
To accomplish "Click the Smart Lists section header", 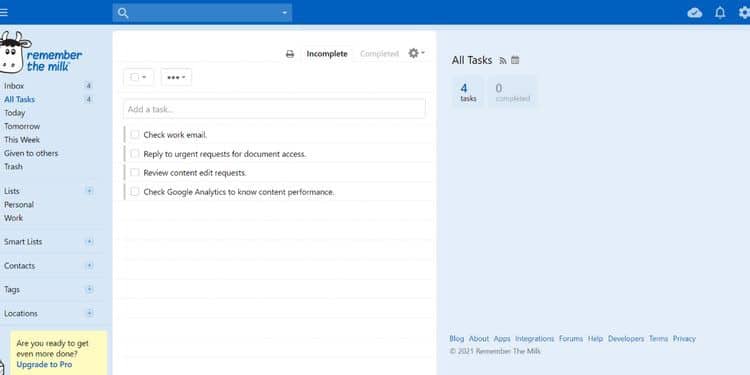I will tap(23, 242).
